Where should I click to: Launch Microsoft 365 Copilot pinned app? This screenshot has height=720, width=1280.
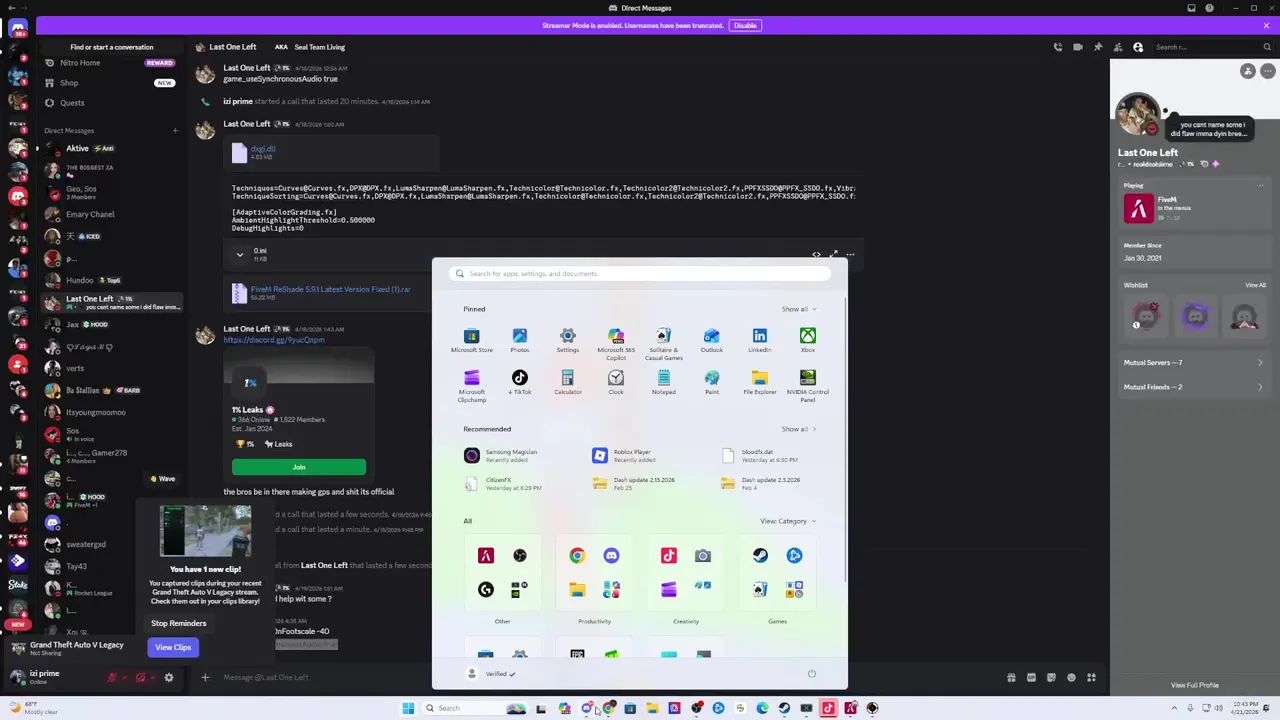pos(615,343)
